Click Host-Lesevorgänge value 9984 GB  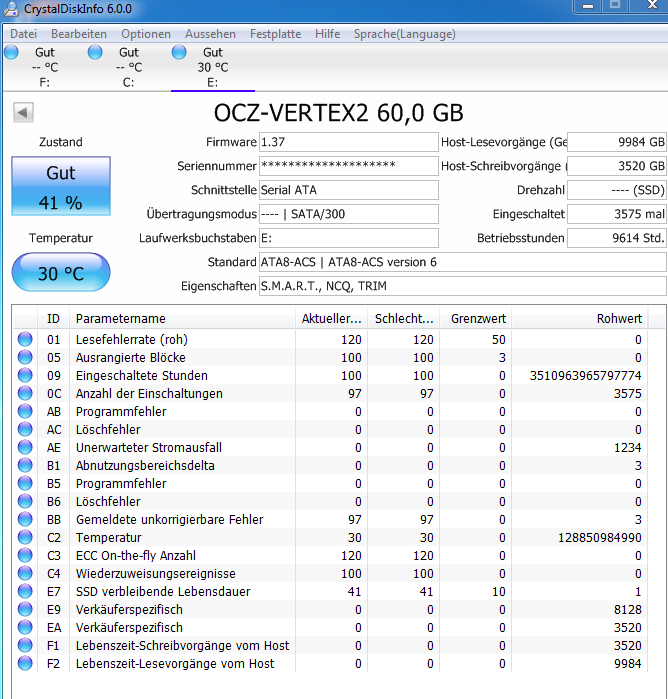(617, 142)
